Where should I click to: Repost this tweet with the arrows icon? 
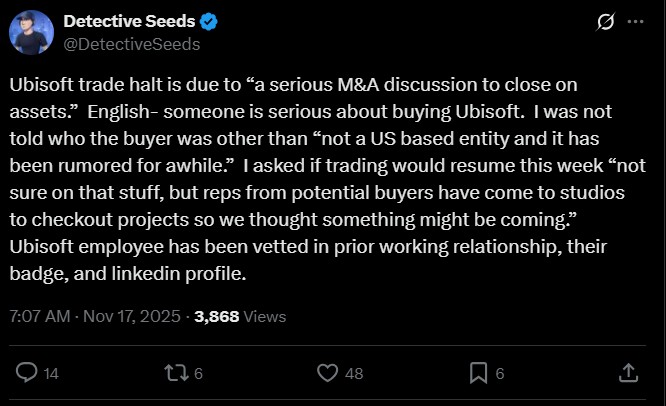coord(176,373)
